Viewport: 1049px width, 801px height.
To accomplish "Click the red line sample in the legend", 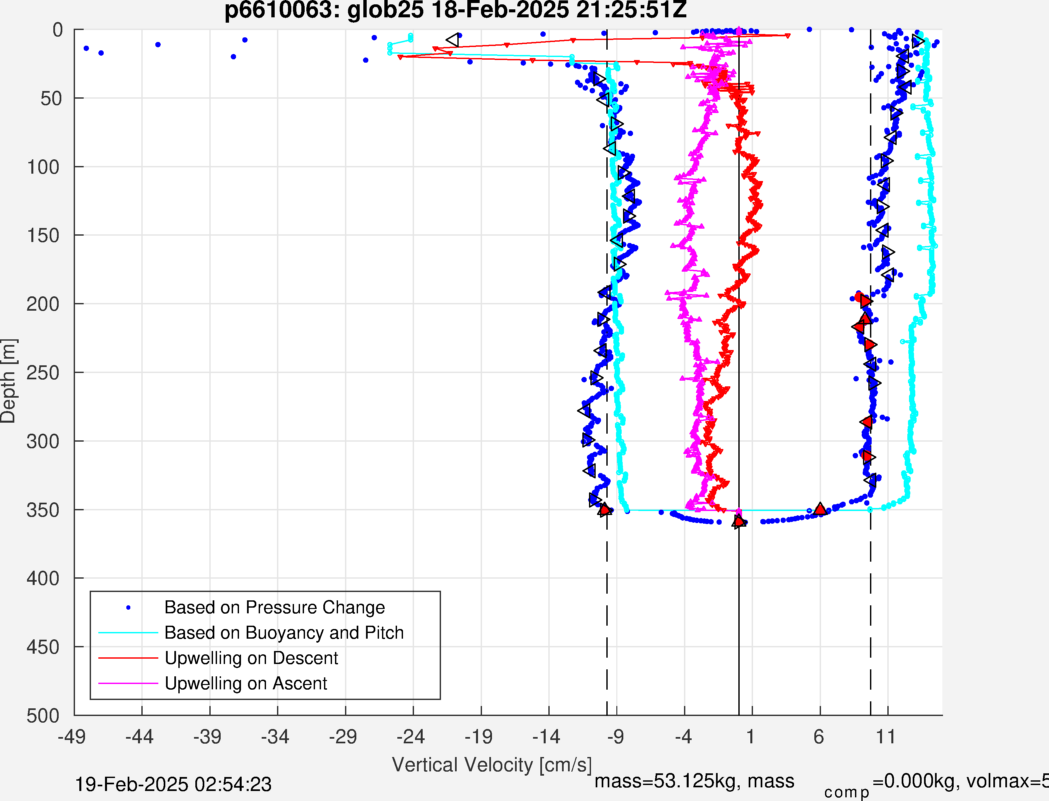I will click(x=128, y=658).
